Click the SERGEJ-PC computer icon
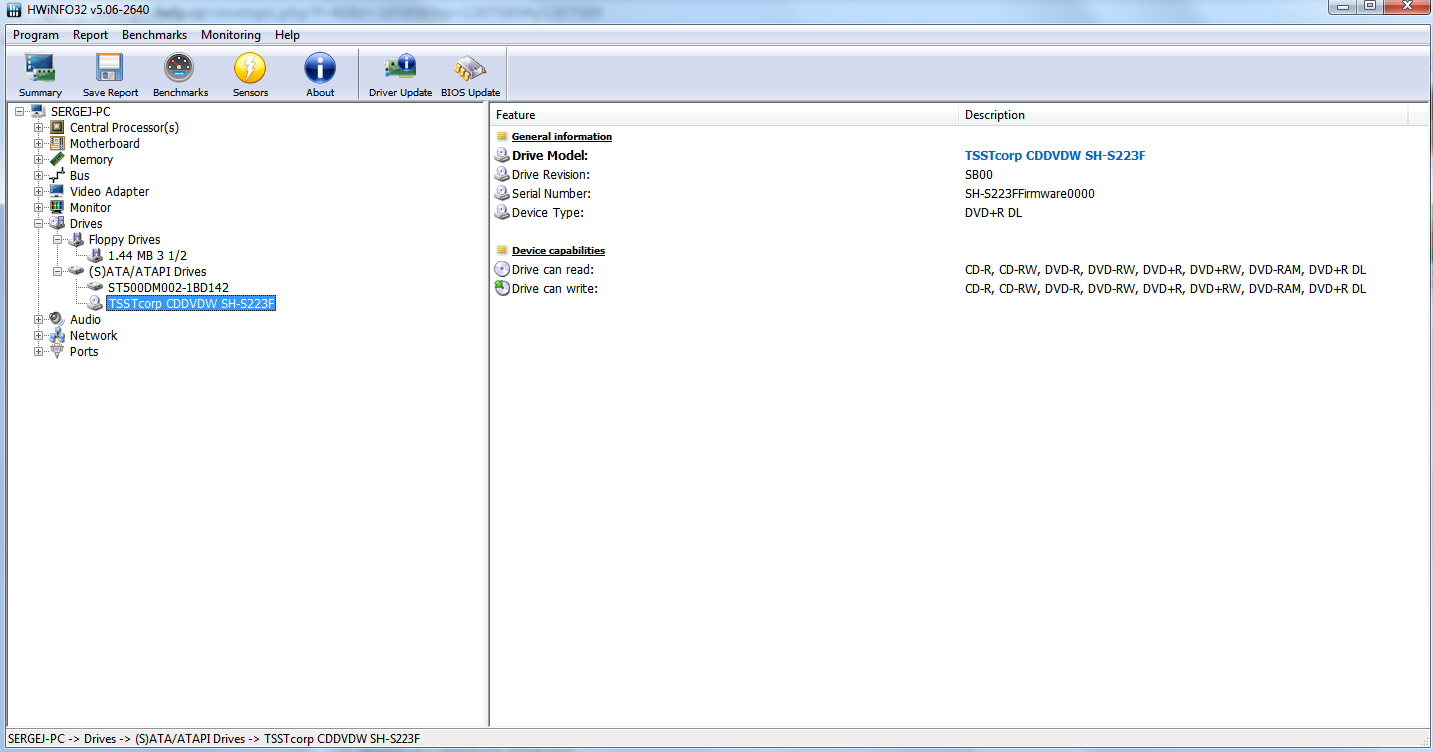 38,112
